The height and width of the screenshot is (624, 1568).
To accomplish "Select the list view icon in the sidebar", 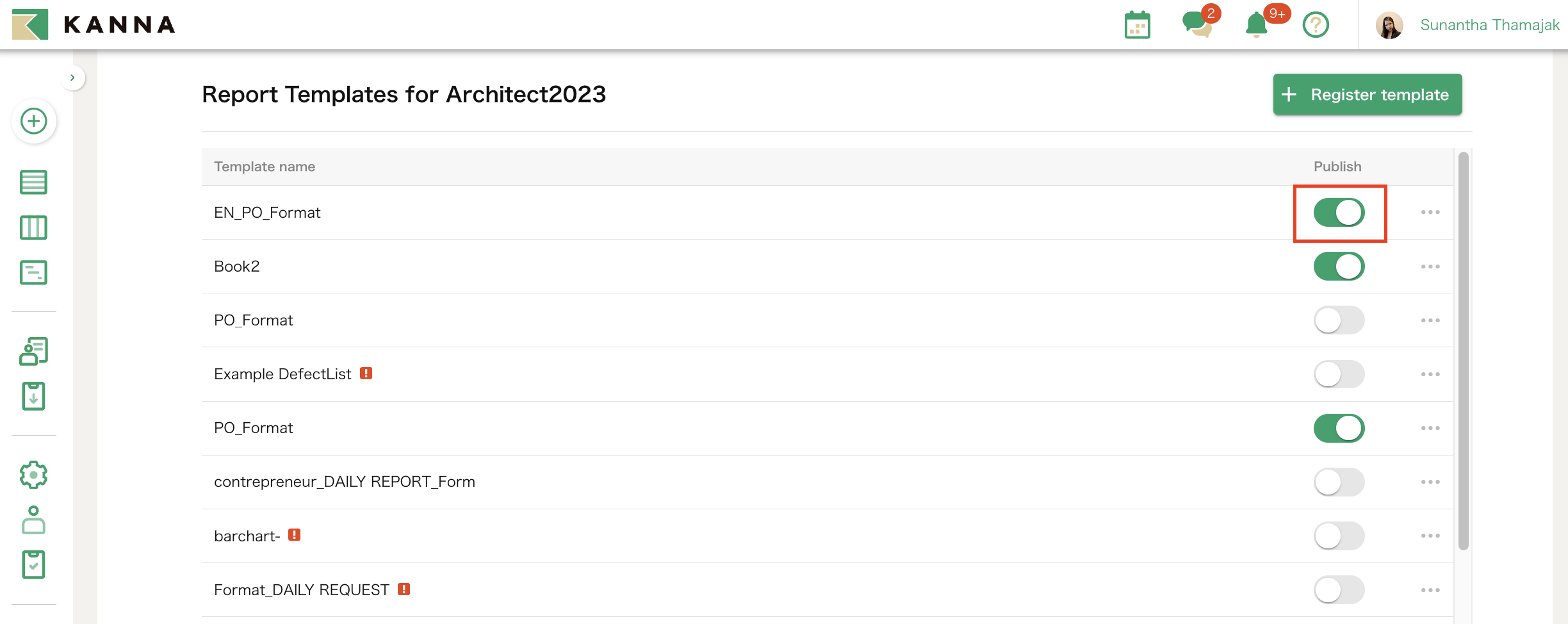I will click(33, 183).
